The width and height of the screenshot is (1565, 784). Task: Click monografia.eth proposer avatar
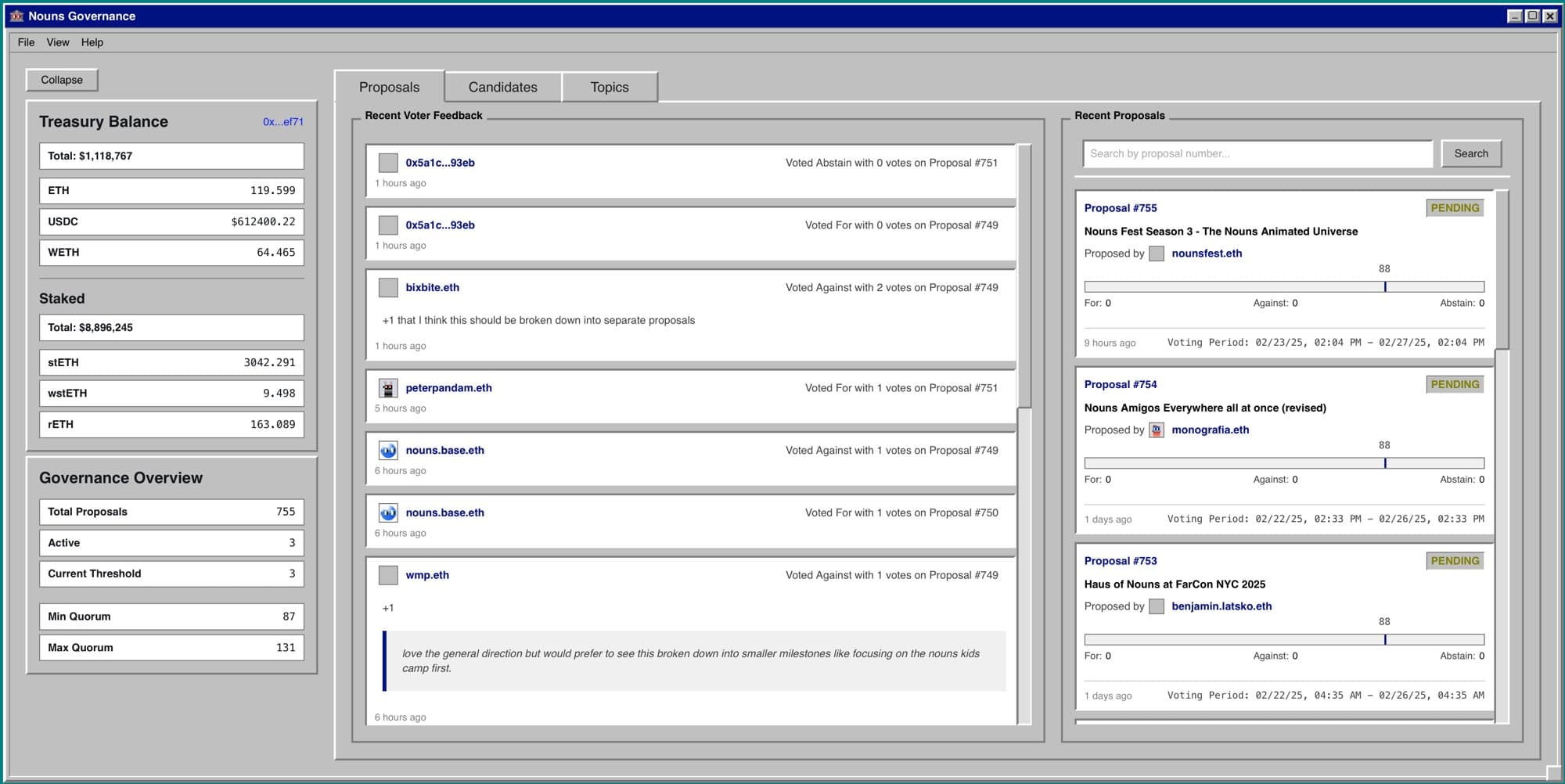click(1157, 430)
